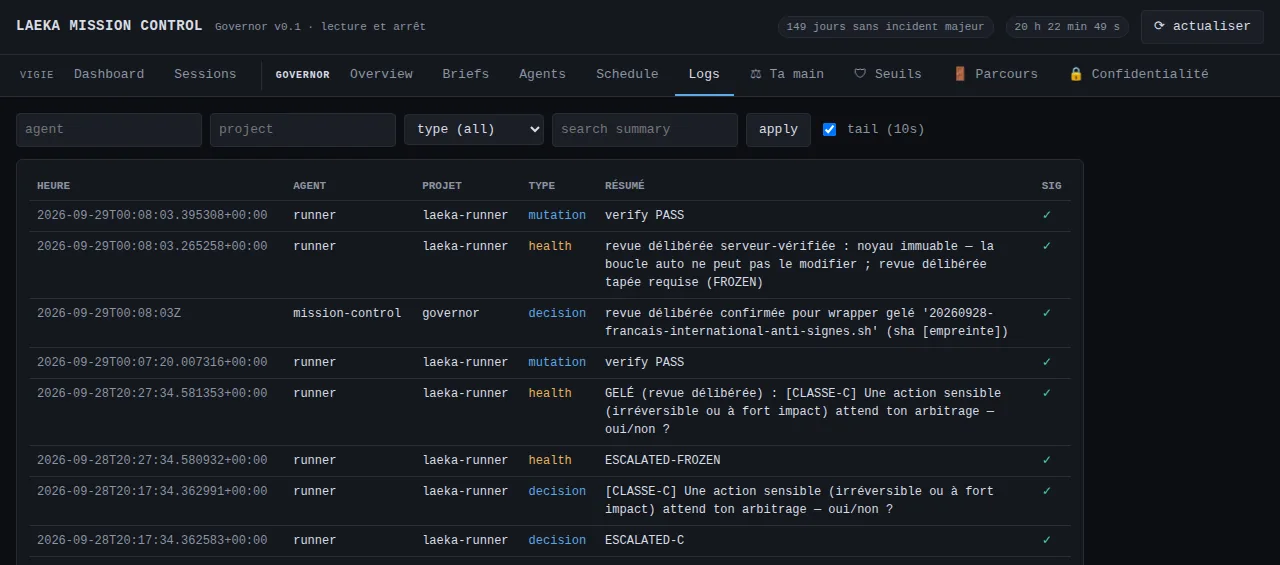Click the ESCALATED-FROZEN summary
Viewport: 1280px width, 565px height.
[x=663, y=460]
